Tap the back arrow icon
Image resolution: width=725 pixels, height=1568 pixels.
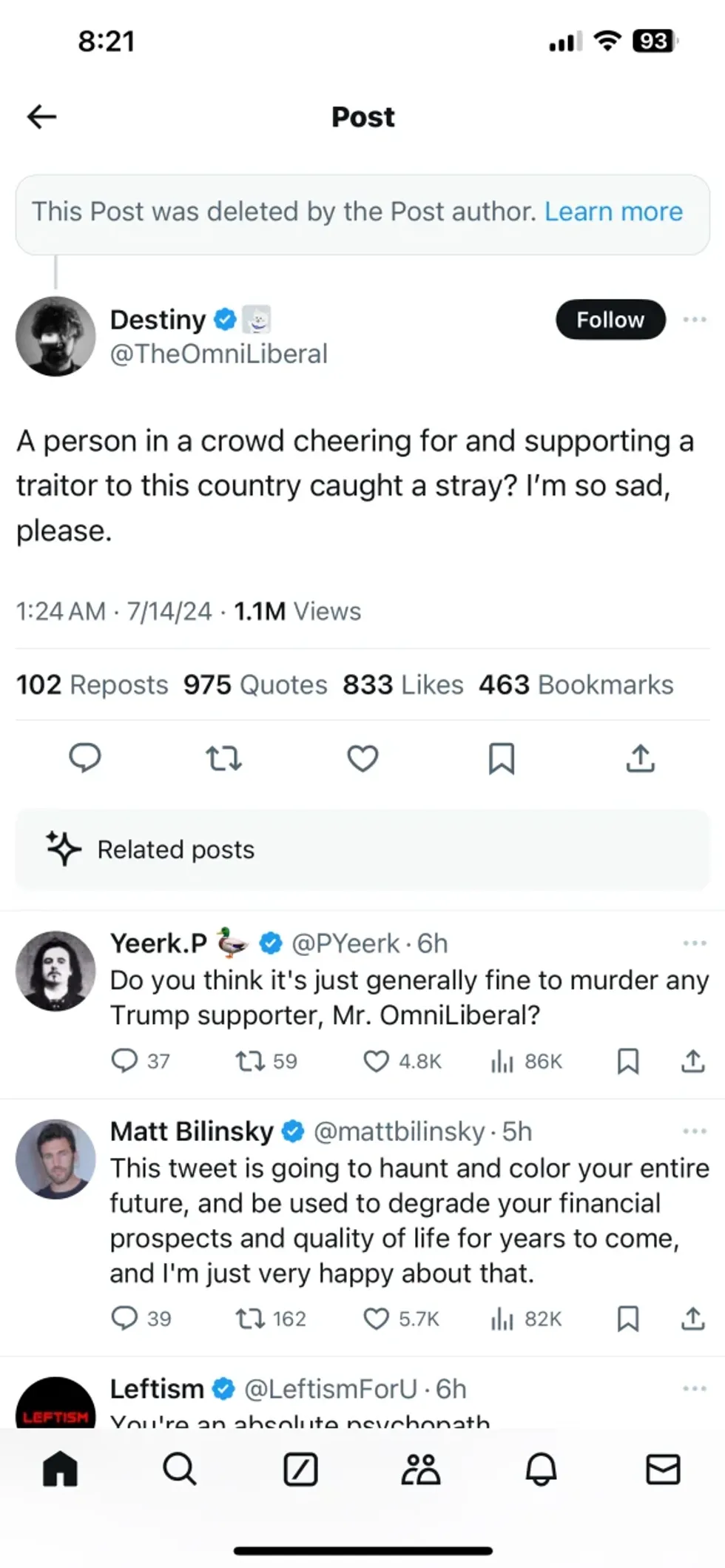41,116
